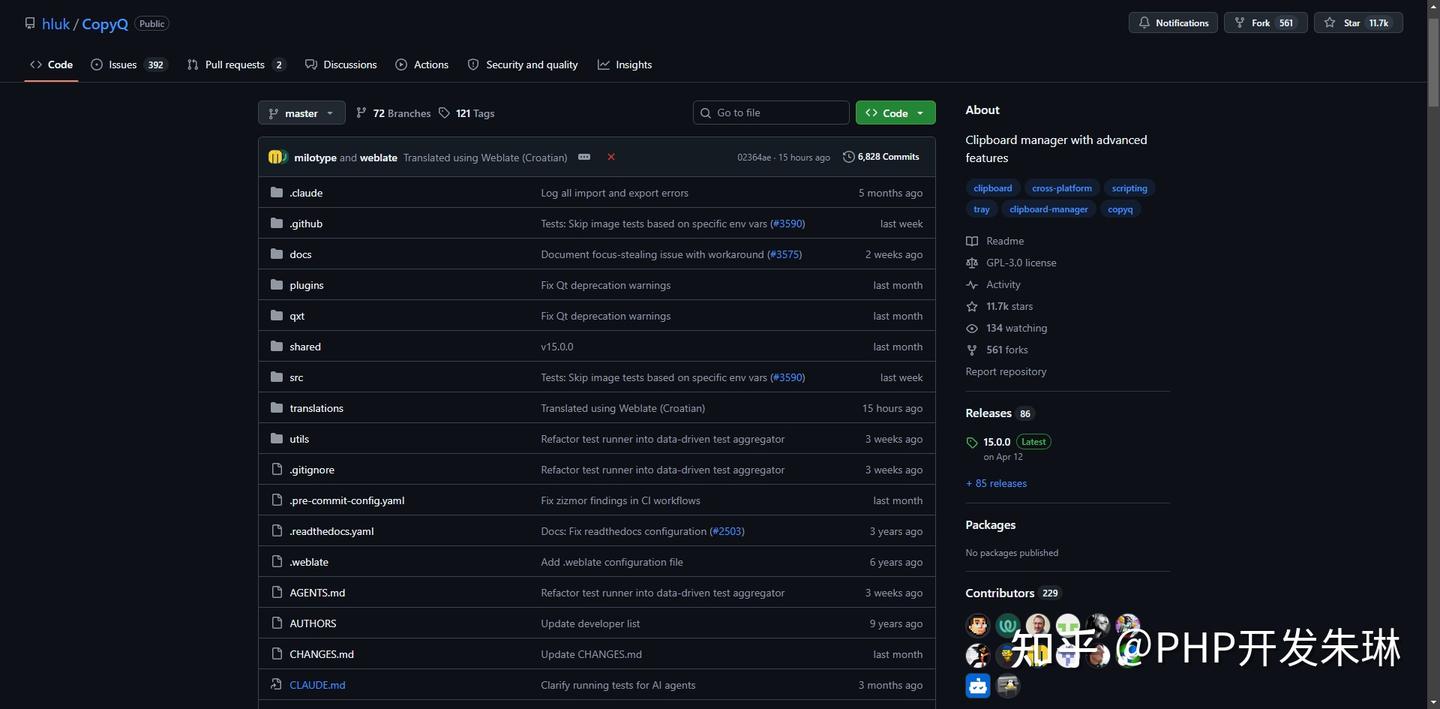1440x709 pixels.
Task: Click the AGENTS.md file icon
Action: (277, 593)
